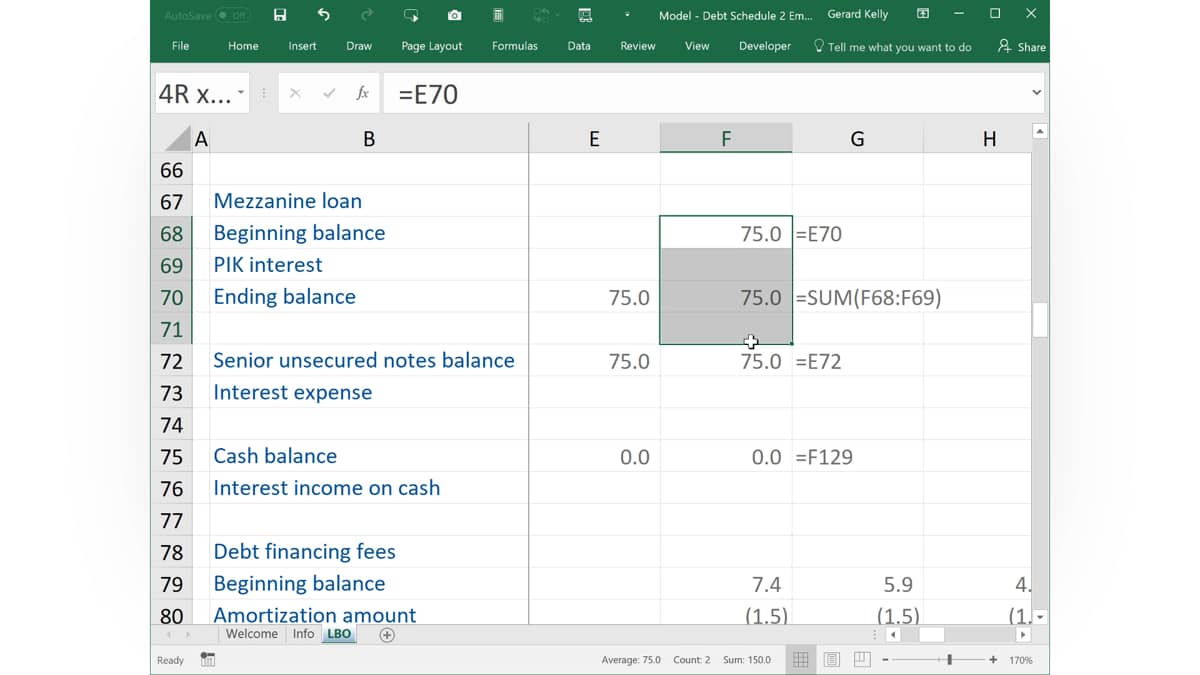Click the print preview icon in quick access toolbar
The image size is (1200, 675).
coord(585,15)
